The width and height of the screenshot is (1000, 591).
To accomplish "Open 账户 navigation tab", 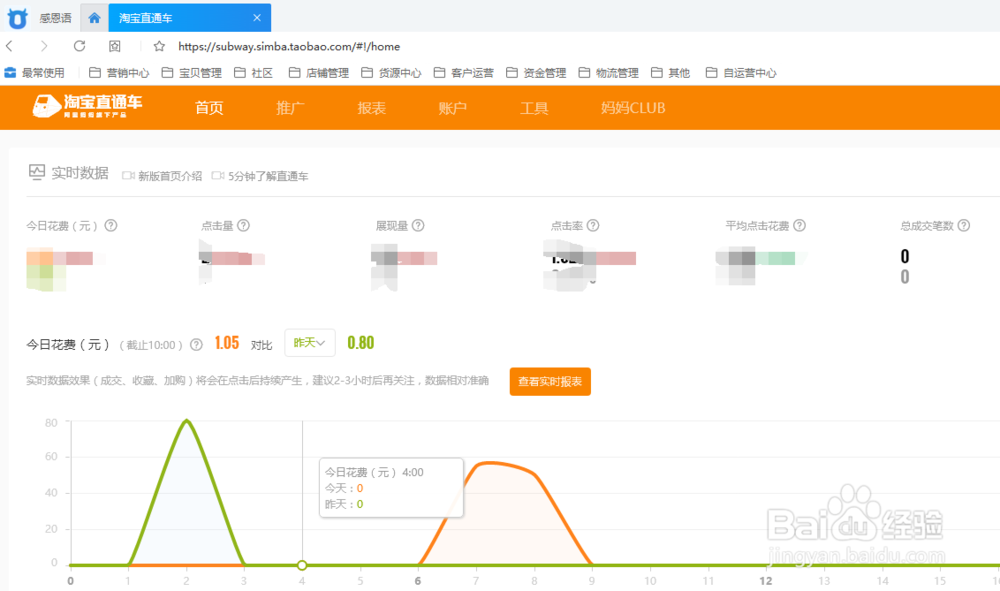I will pos(452,108).
